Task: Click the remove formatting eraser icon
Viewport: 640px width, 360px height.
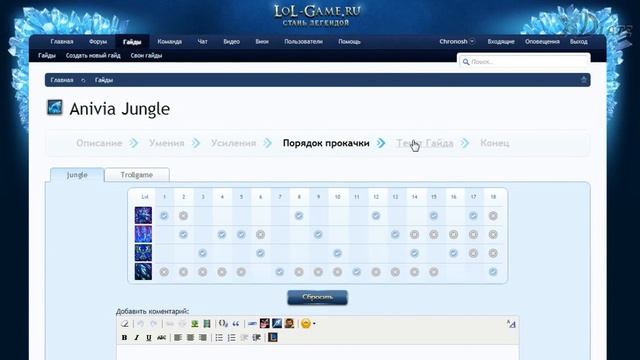Action: point(125,324)
